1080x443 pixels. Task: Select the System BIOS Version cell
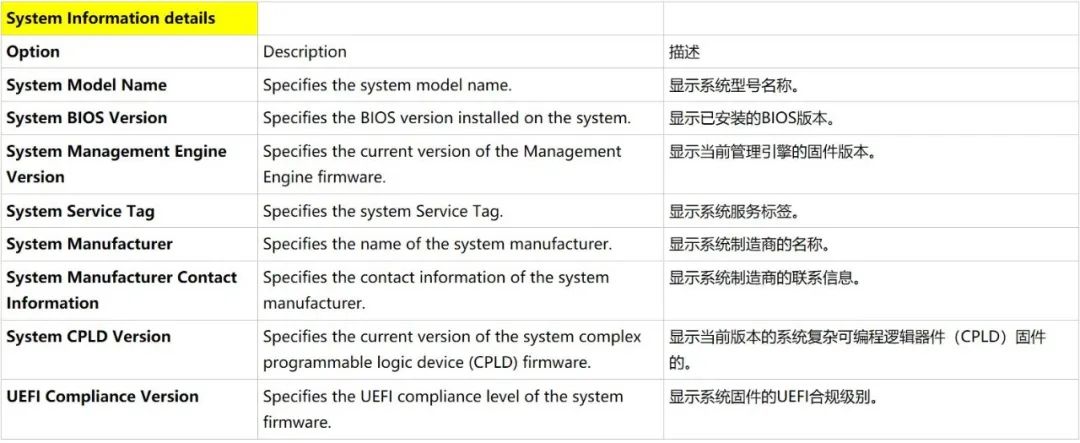coord(129,118)
